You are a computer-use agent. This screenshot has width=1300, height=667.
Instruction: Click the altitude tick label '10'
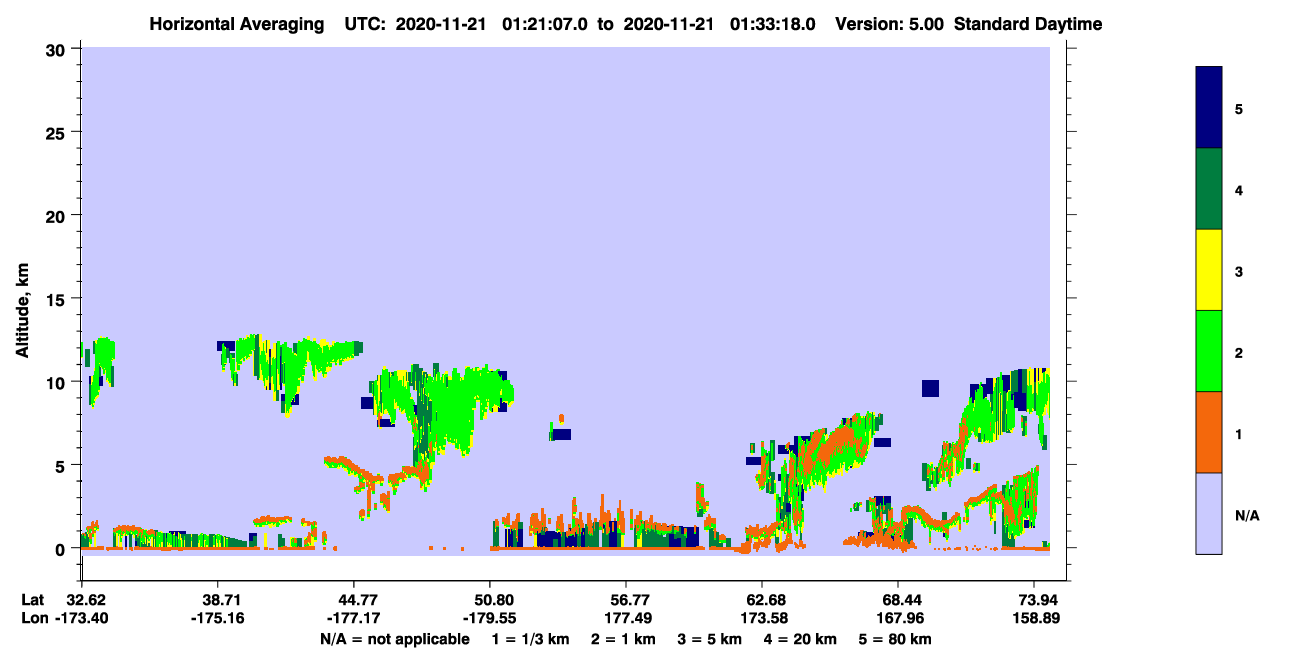coord(56,382)
